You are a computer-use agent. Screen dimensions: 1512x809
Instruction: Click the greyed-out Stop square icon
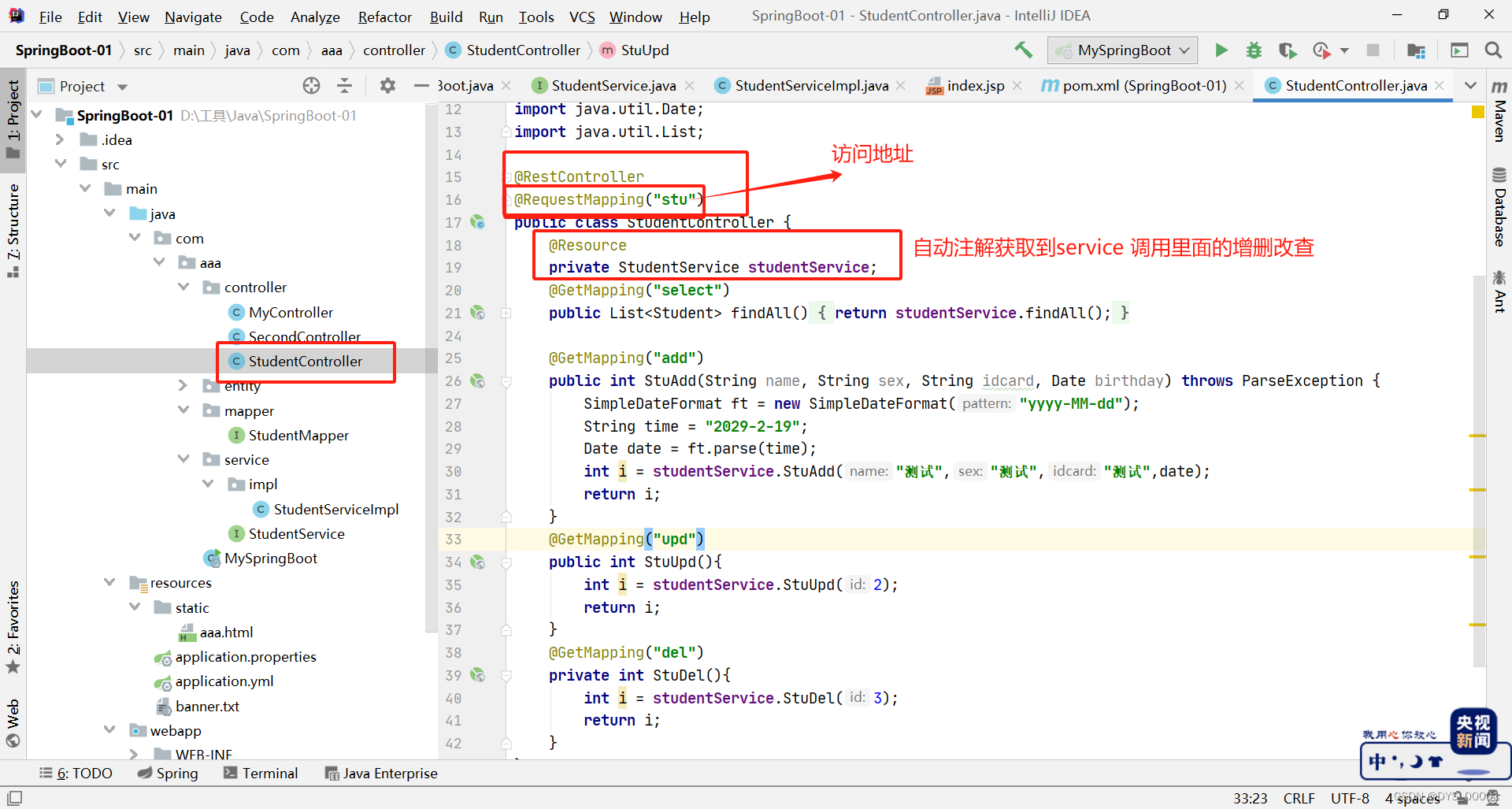(1373, 50)
